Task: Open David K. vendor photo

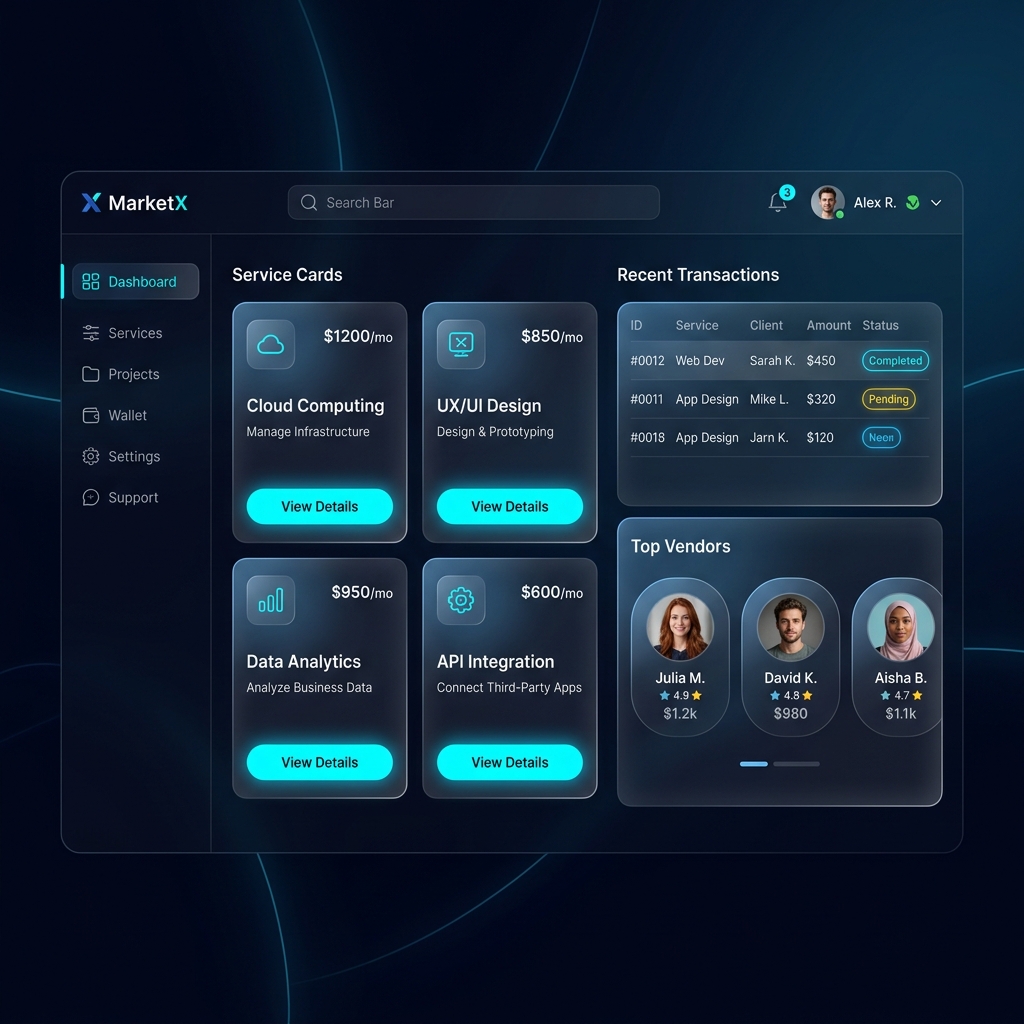Action: (x=790, y=627)
